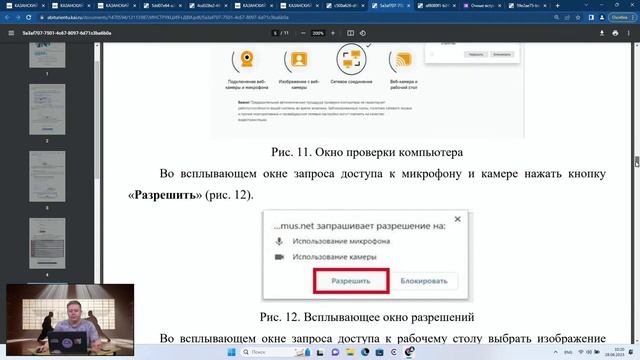Go back to previous page
The image size is (640, 360).
click(x=7, y=18)
